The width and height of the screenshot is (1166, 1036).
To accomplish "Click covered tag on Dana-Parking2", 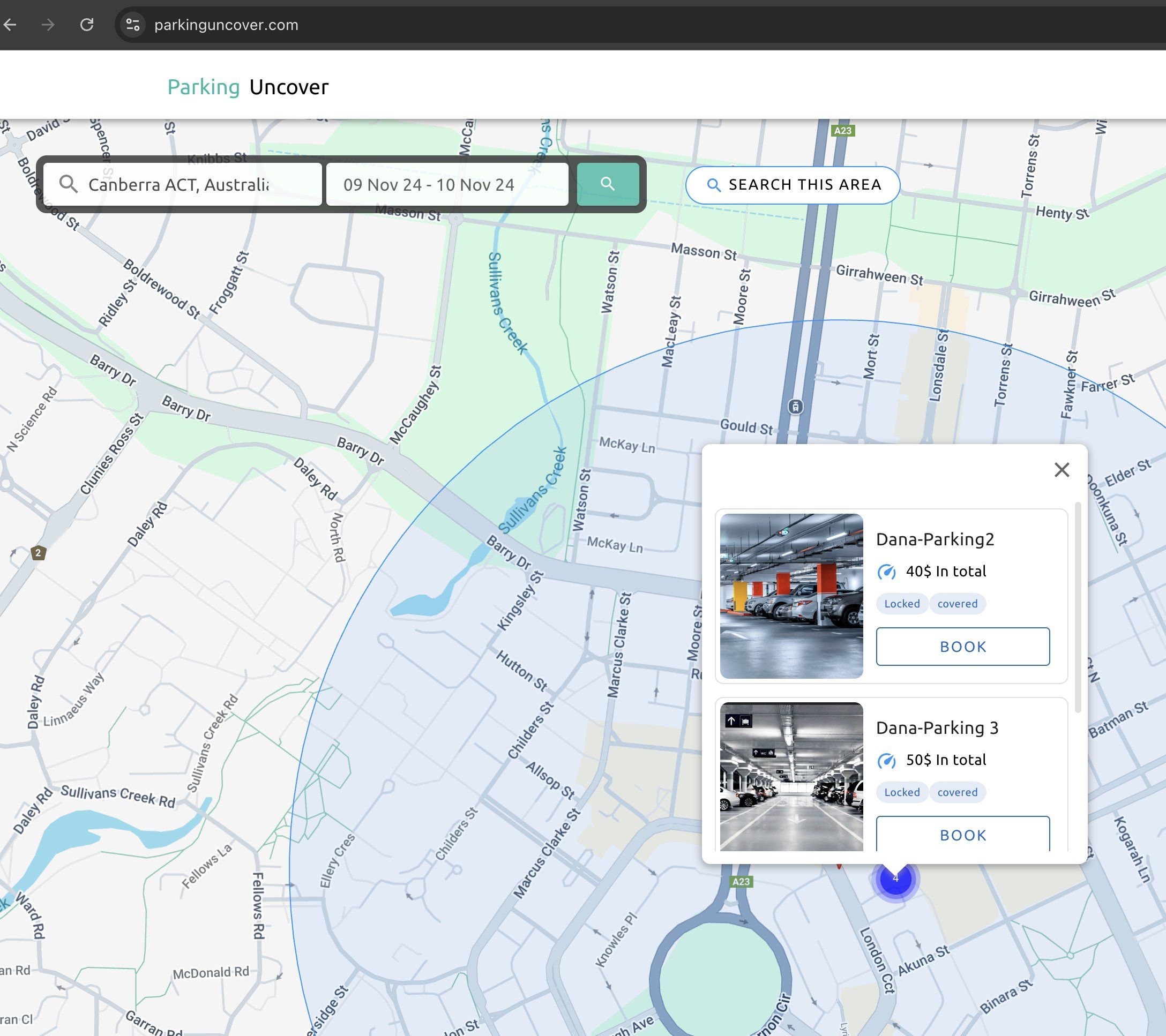I will (x=957, y=604).
